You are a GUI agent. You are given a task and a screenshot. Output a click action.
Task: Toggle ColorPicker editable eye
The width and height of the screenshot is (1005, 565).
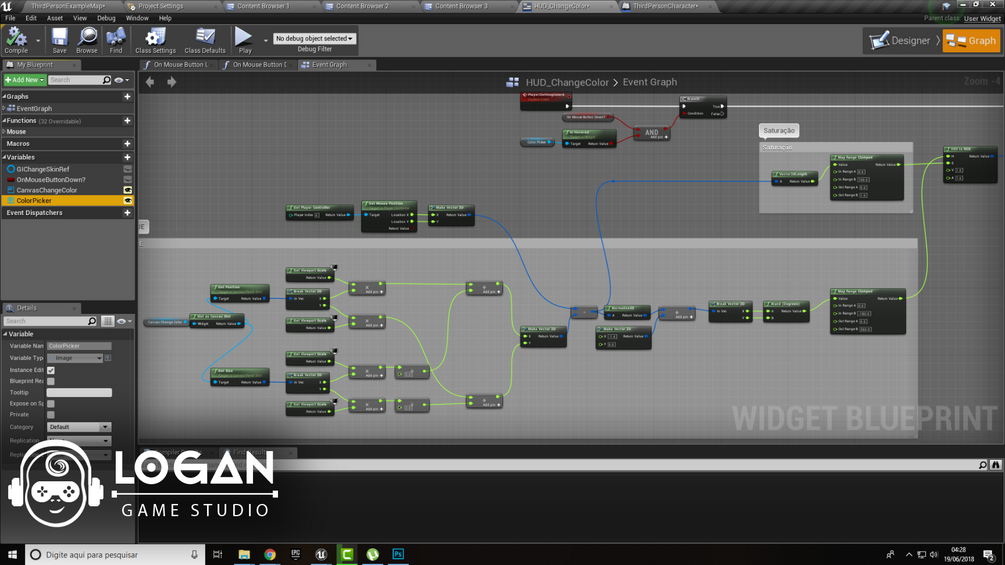[x=128, y=201]
